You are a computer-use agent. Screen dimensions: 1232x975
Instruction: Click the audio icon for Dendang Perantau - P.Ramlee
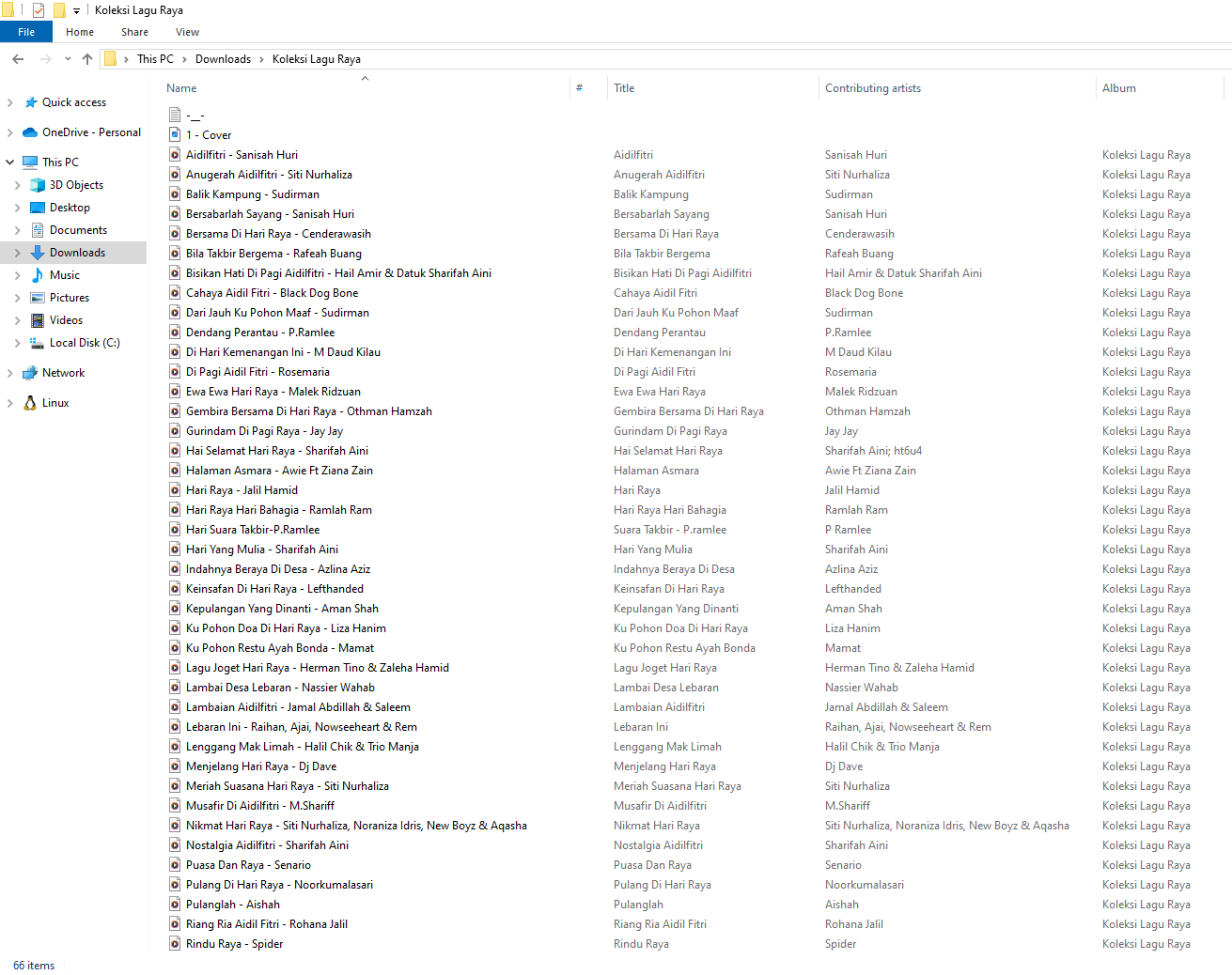[x=175, y=333]
